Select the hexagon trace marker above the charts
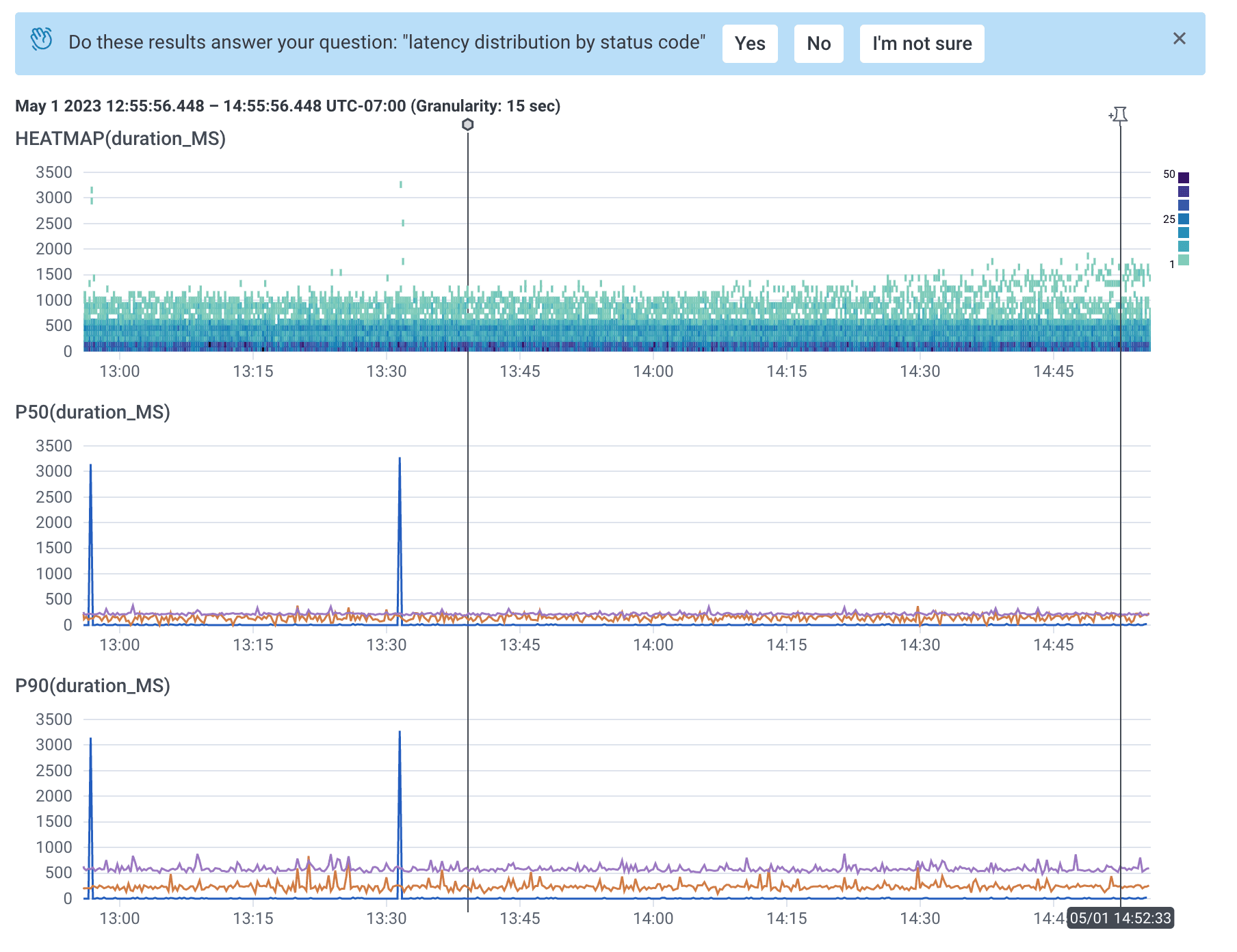1237x952 pixels. coord(467,125)
